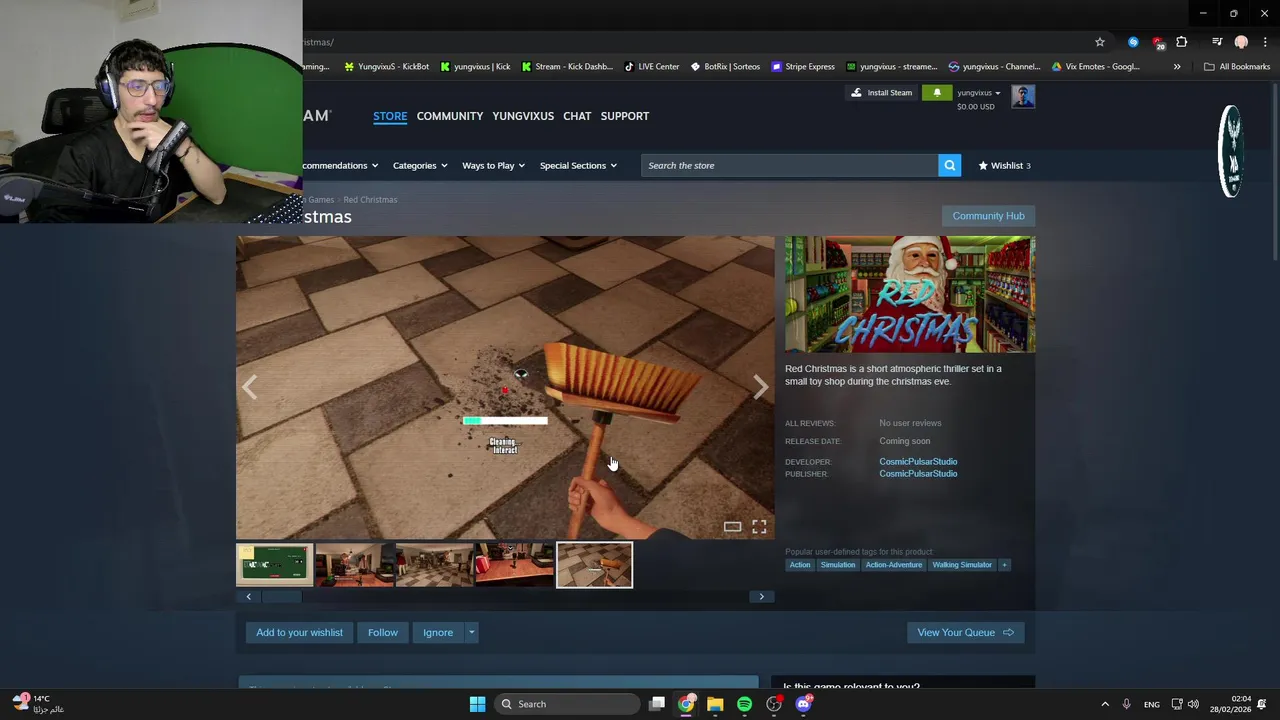
Task: Click the View Your Queue button
Action: click(x=965, y=633)
